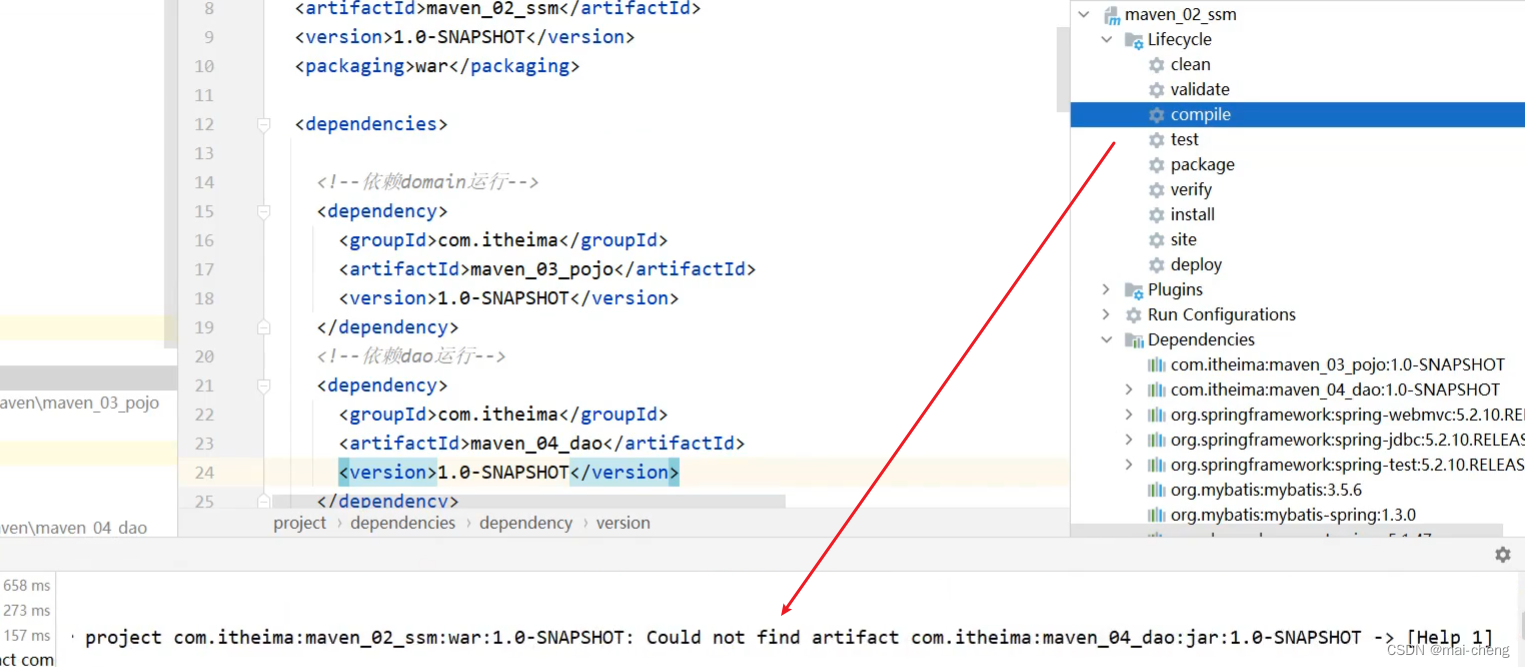Click the gear icon beside test lifecycle
This screenshot has width=1525, height=667.
pos(1157,140)
